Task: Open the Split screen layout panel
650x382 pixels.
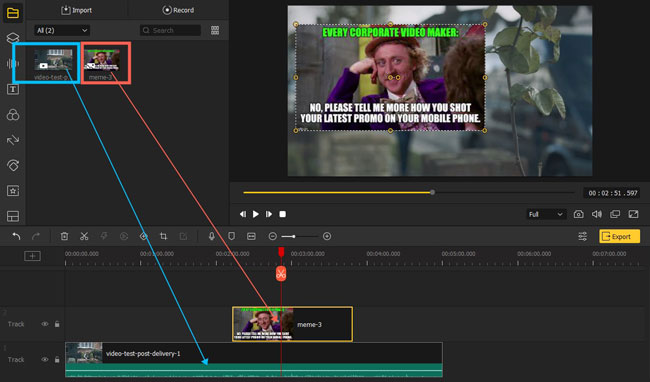Action: [13, 216]
